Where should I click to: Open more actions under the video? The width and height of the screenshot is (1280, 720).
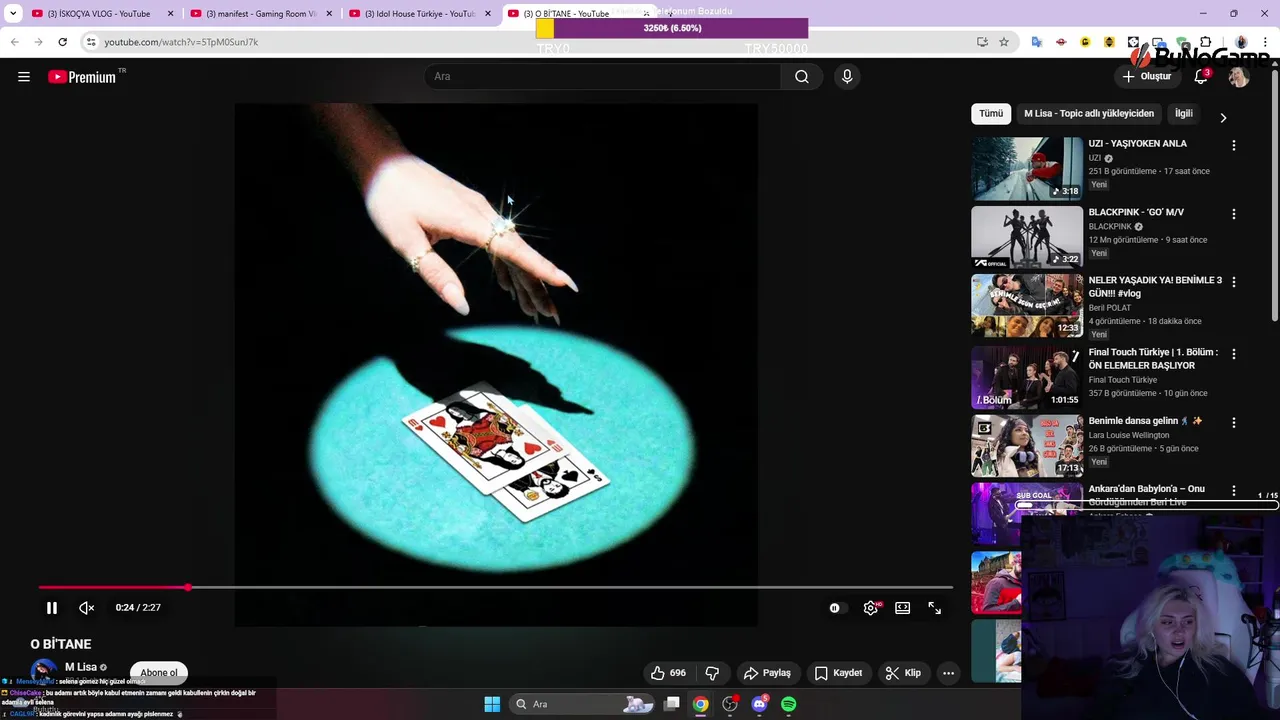(x=948, y=673)
